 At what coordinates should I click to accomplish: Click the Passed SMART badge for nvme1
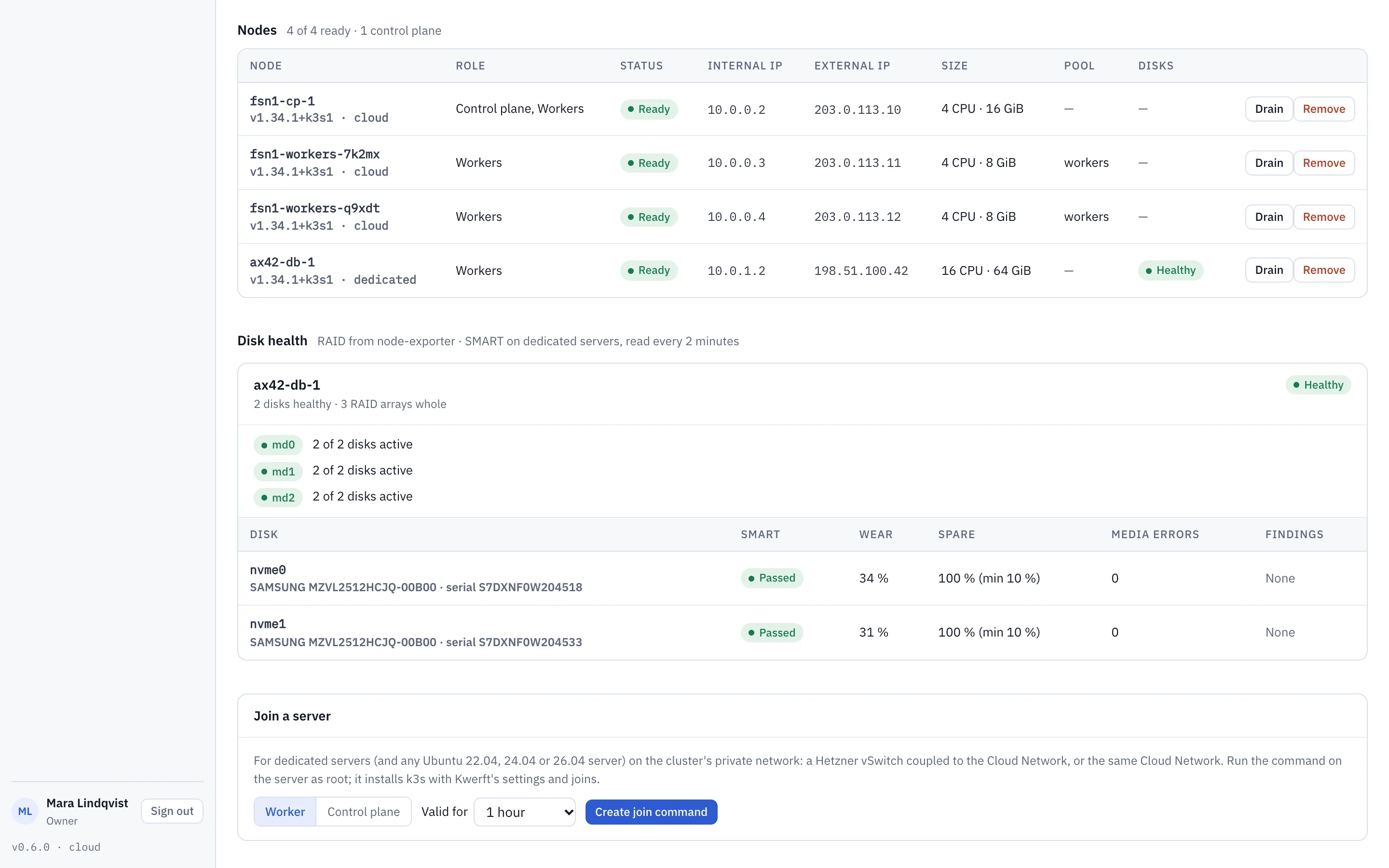coord(772,633)
